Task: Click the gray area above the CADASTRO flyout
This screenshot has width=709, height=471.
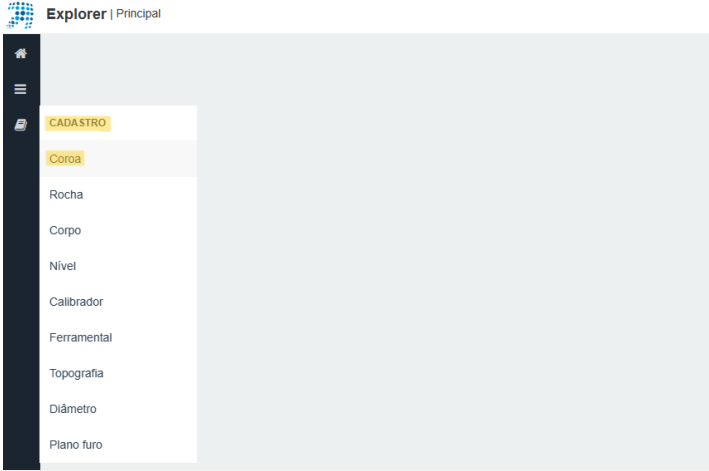Action: click(x=118, y=70)
